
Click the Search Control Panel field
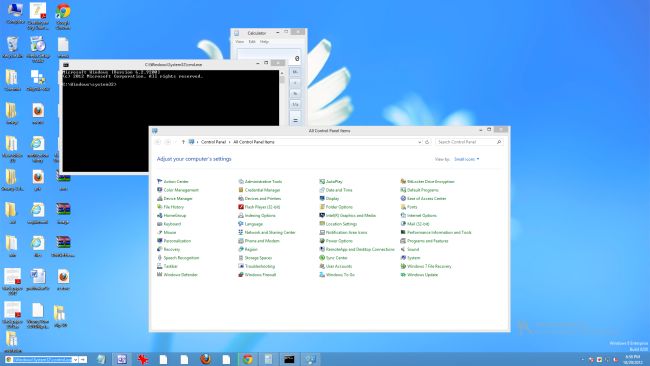[469, 142]
